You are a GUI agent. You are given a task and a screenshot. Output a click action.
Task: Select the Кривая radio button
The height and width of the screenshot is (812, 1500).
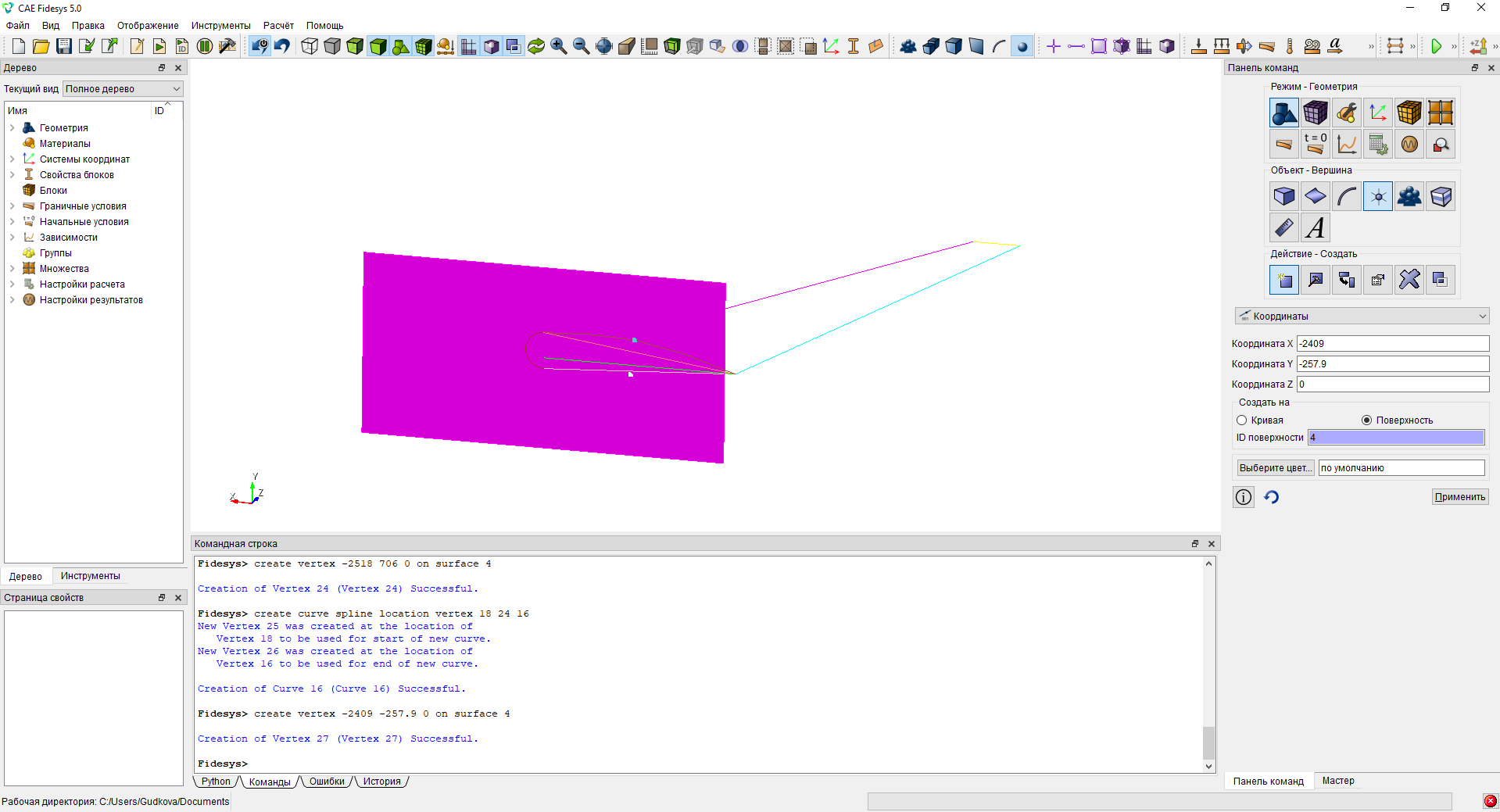click(1241, 420)
